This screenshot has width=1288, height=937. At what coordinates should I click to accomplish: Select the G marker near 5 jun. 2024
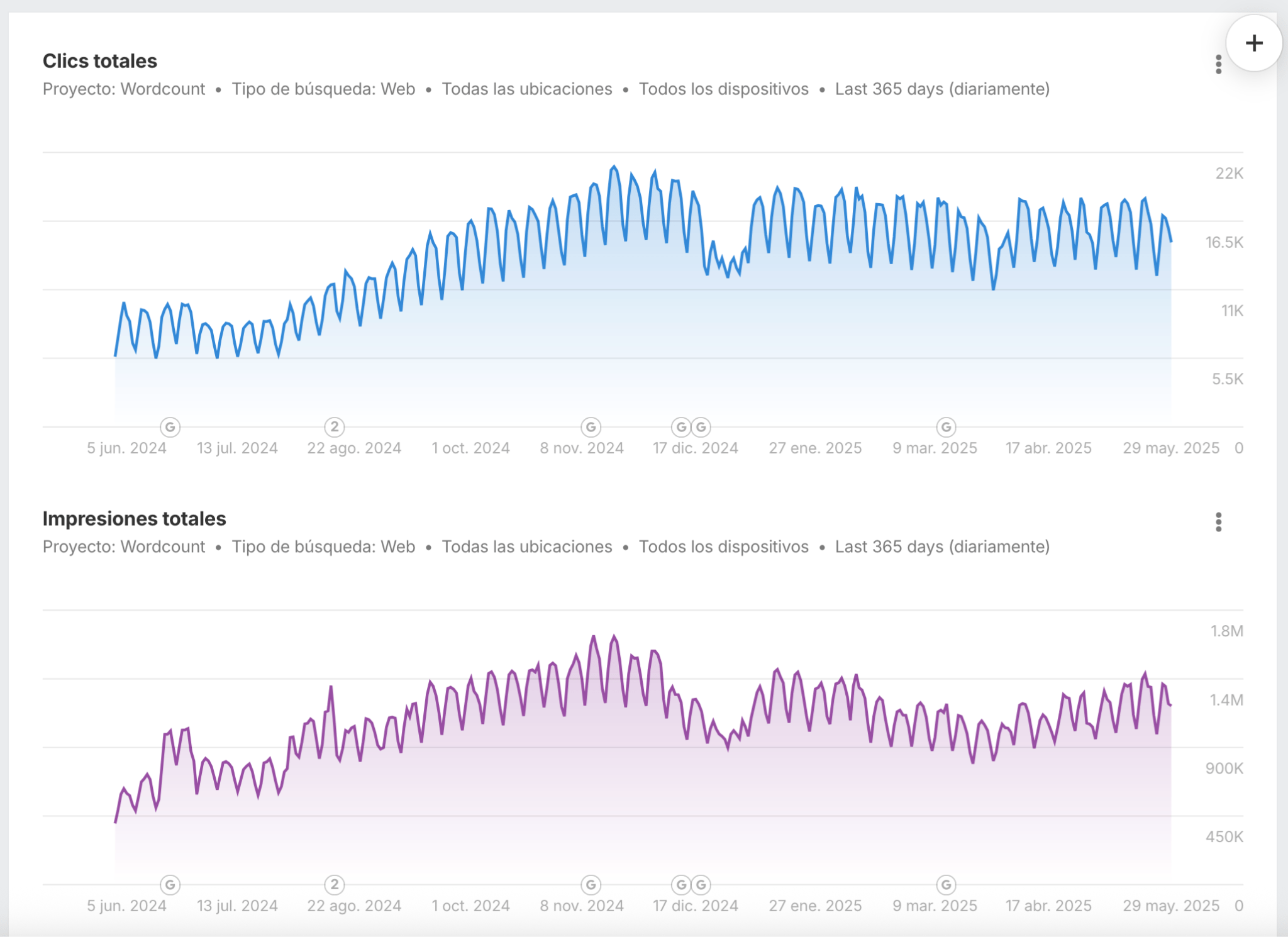pyautogui.click(x=169, y=426)
